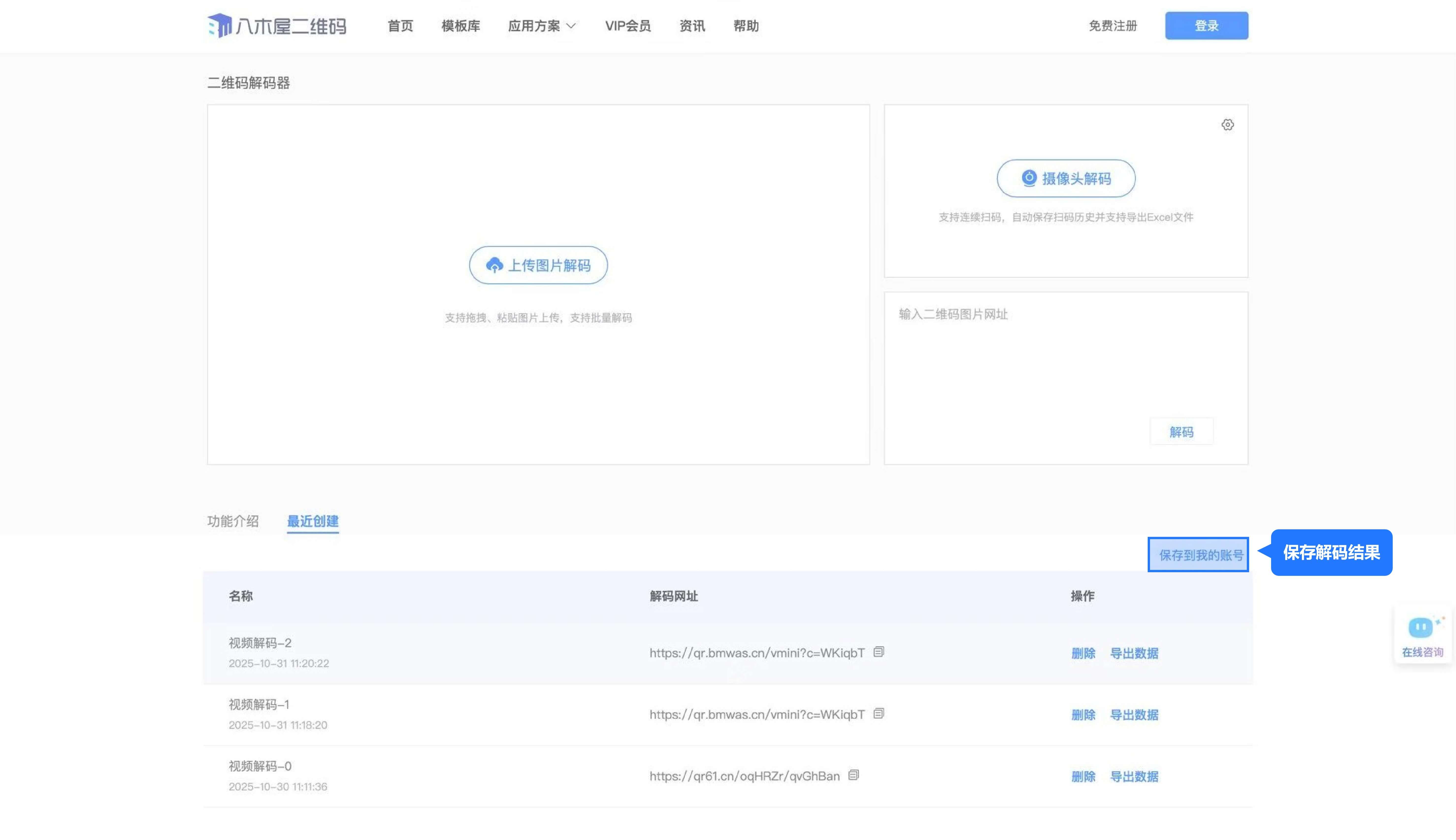Image resolution: width=1456 pixels, height=840 pixels.
Task: Click 保存到我的账号 button
Action: (x=1198, y=555)
